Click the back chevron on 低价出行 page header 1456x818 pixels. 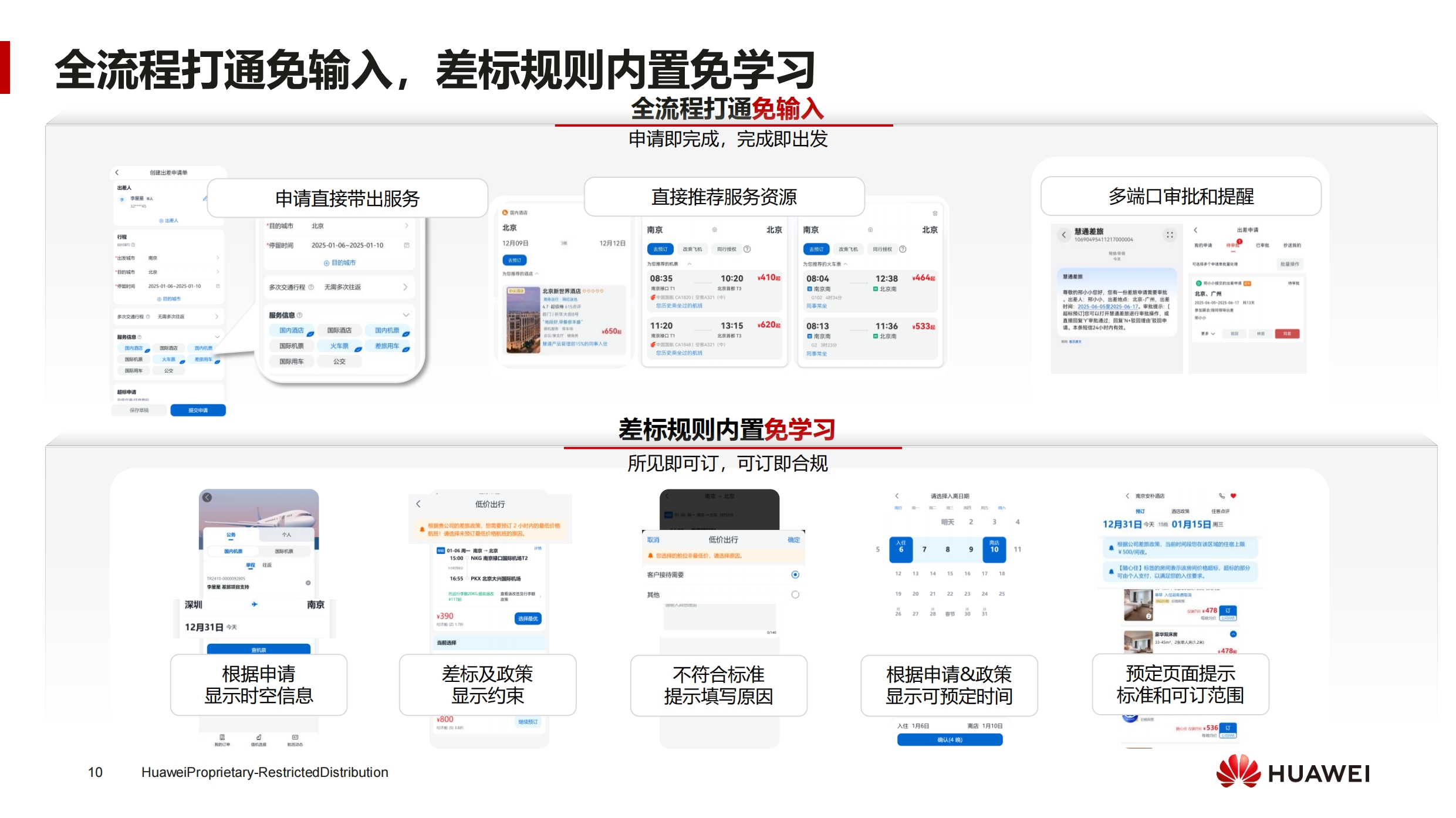(418, 504)
